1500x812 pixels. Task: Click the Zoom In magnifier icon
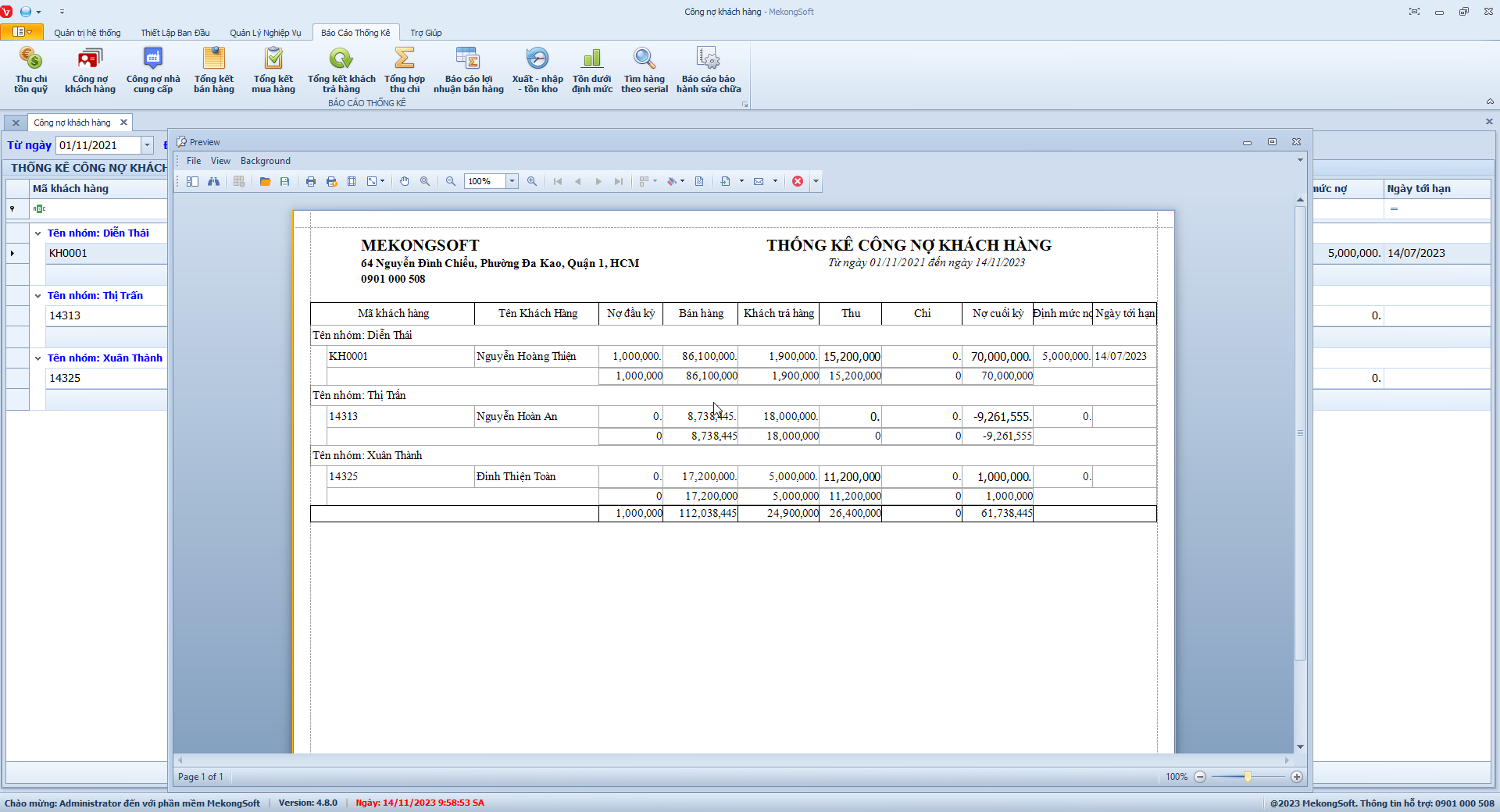pos(532,181)
